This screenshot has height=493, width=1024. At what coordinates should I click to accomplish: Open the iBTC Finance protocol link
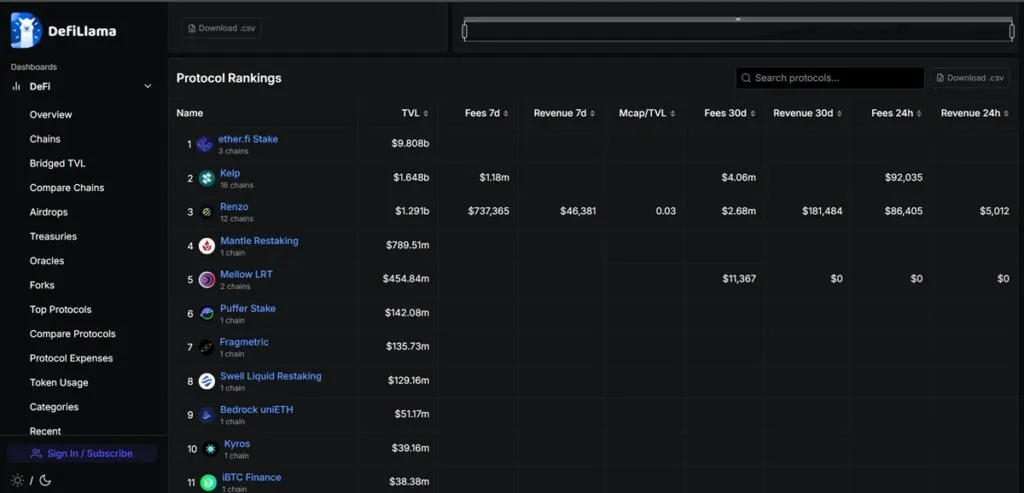[x=251, y=477]
